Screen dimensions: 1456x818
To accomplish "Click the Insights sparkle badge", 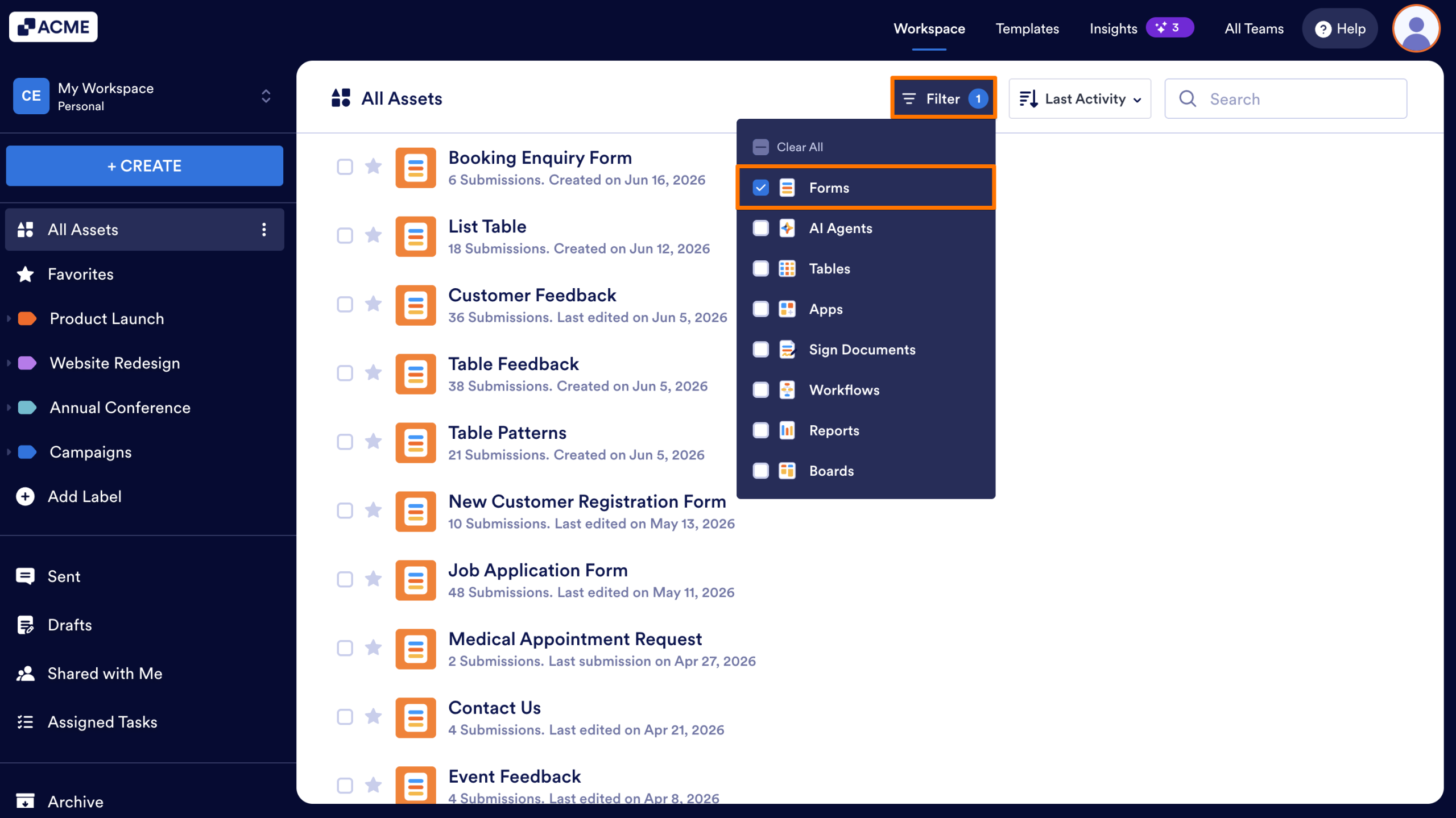I will click(1169, 28).
